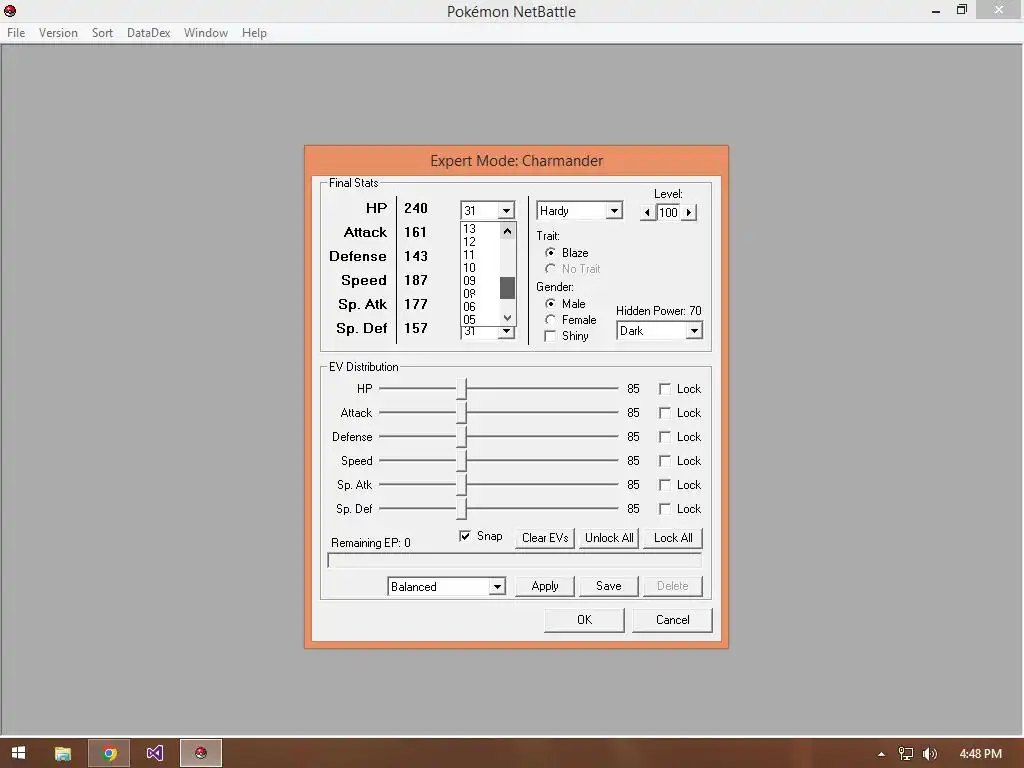Click IV list scrollbar thumb
Screen dimensions: 1024x768
(507, 288)
